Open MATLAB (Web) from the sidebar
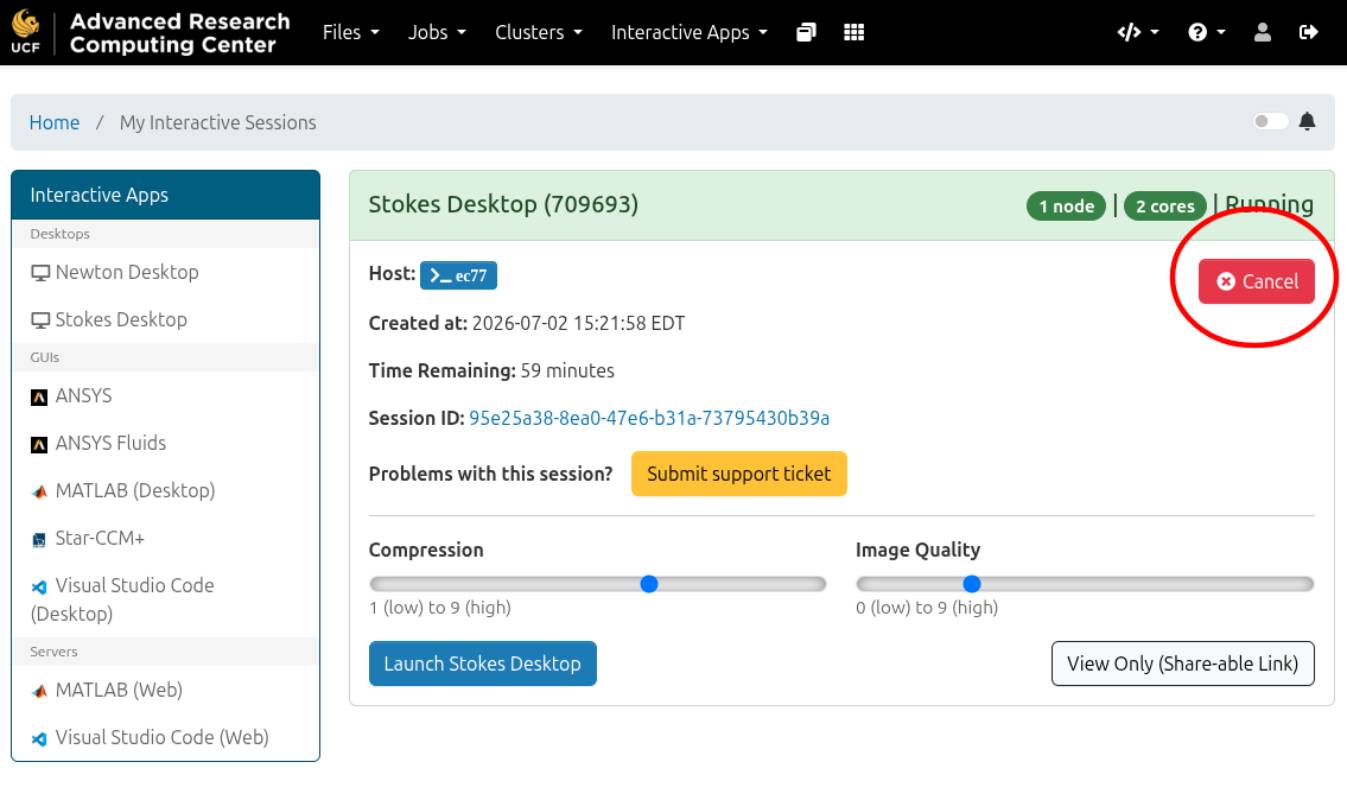Screen dimensions: 1347x800 click(x=165, y=690)
